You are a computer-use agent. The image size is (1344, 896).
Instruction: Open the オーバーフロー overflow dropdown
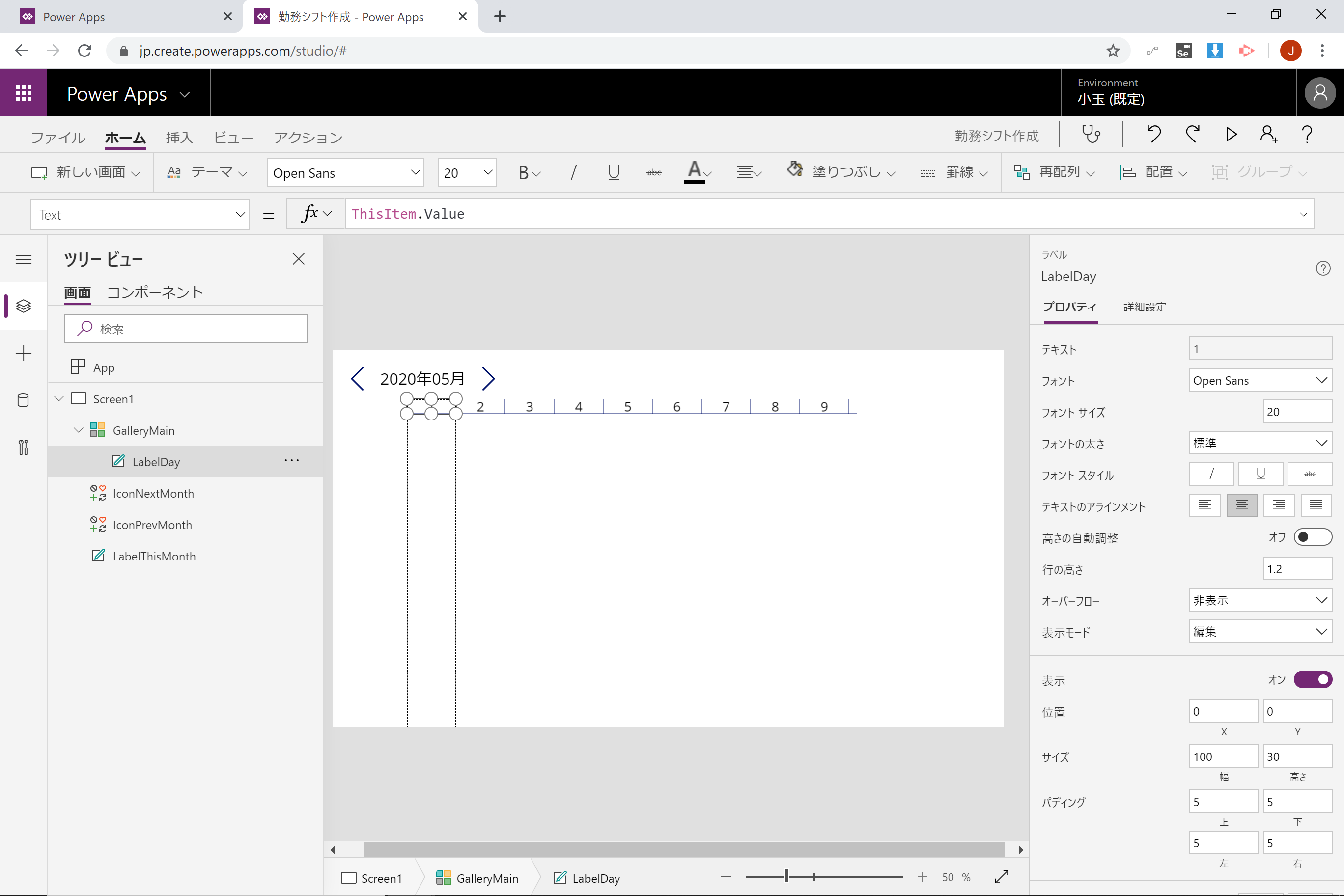point(1260,600)
